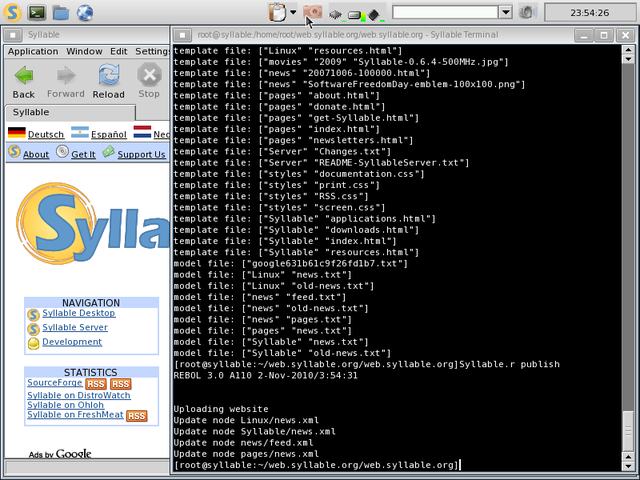Open the Edit menu
Image resolution: width=640 pixels, height=480 pixels.
click(x=119, y=51)
